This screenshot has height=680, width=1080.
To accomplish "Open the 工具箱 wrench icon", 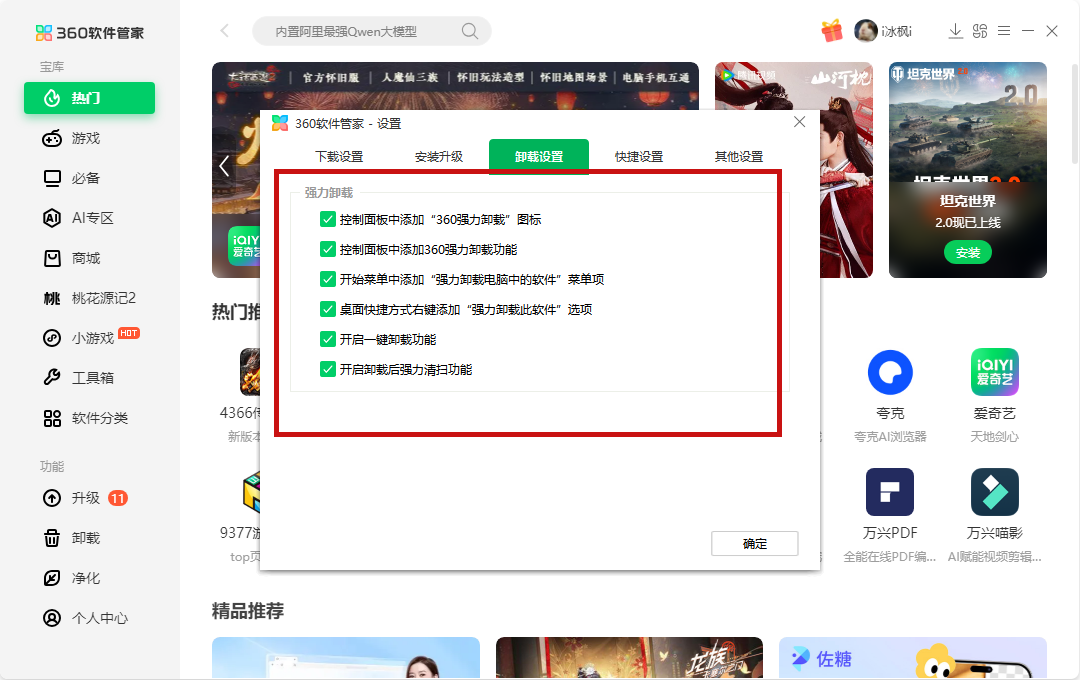I will [52, 378].
